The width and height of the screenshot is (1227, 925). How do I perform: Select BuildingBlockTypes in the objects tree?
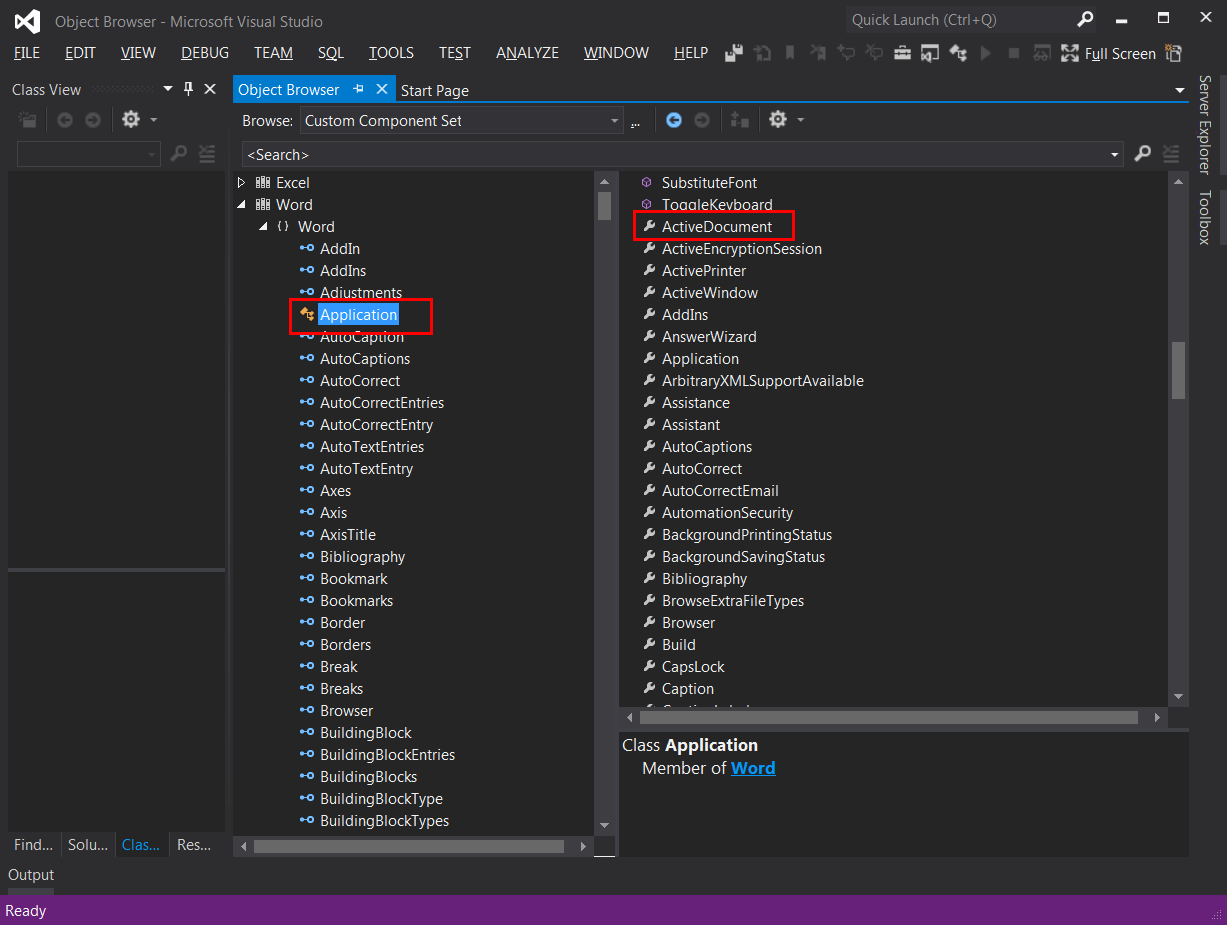click(x=384, y=821)
